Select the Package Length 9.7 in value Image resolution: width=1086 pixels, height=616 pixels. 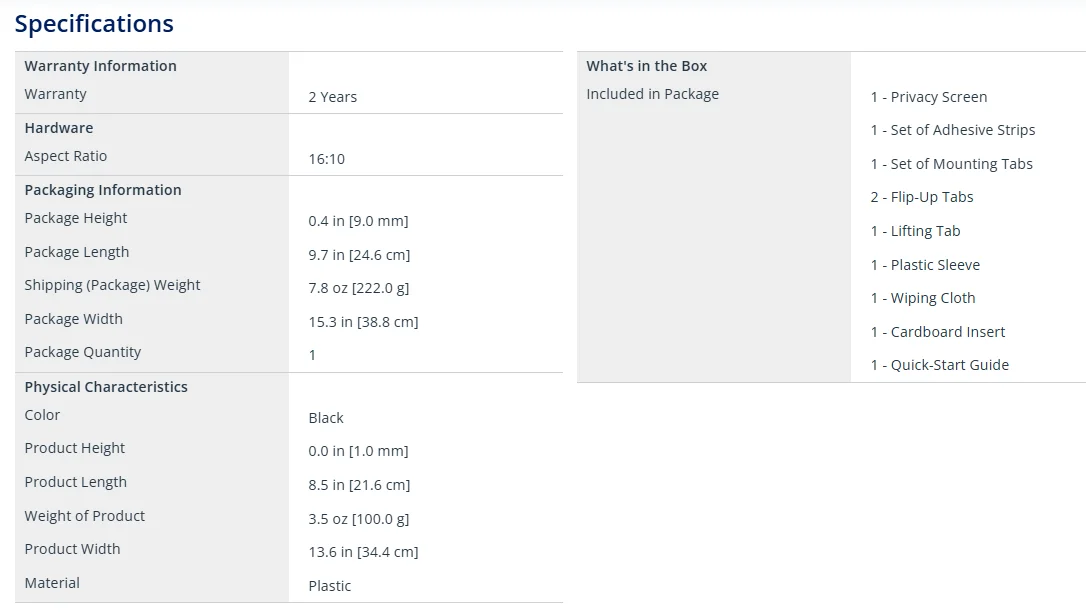pos(359,255)
